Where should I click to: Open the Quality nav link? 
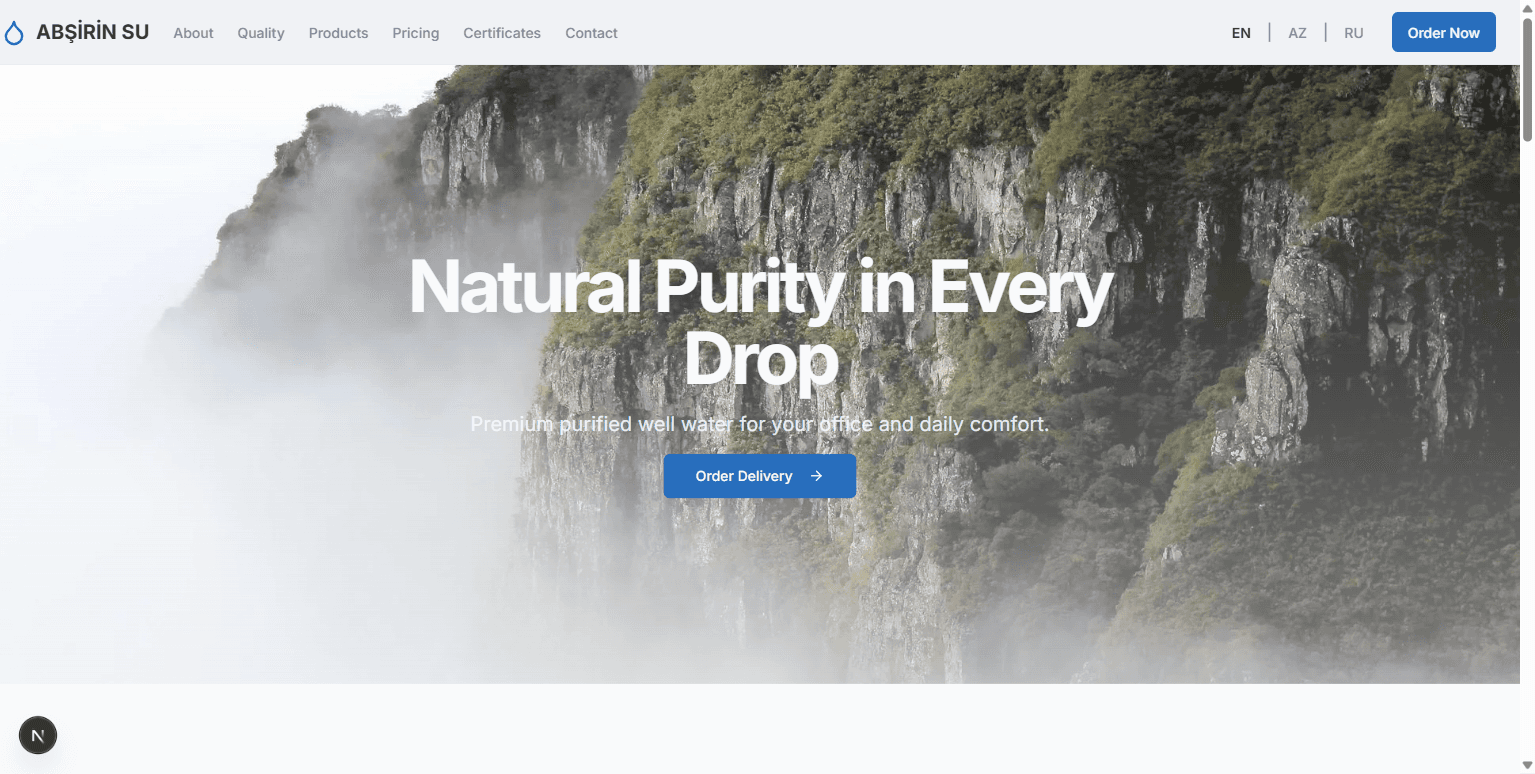(261, 33)
